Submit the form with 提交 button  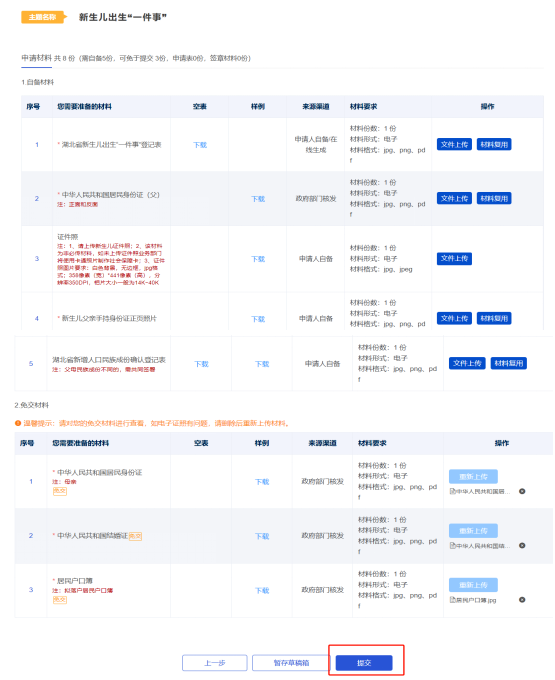(x=364, y=663)
